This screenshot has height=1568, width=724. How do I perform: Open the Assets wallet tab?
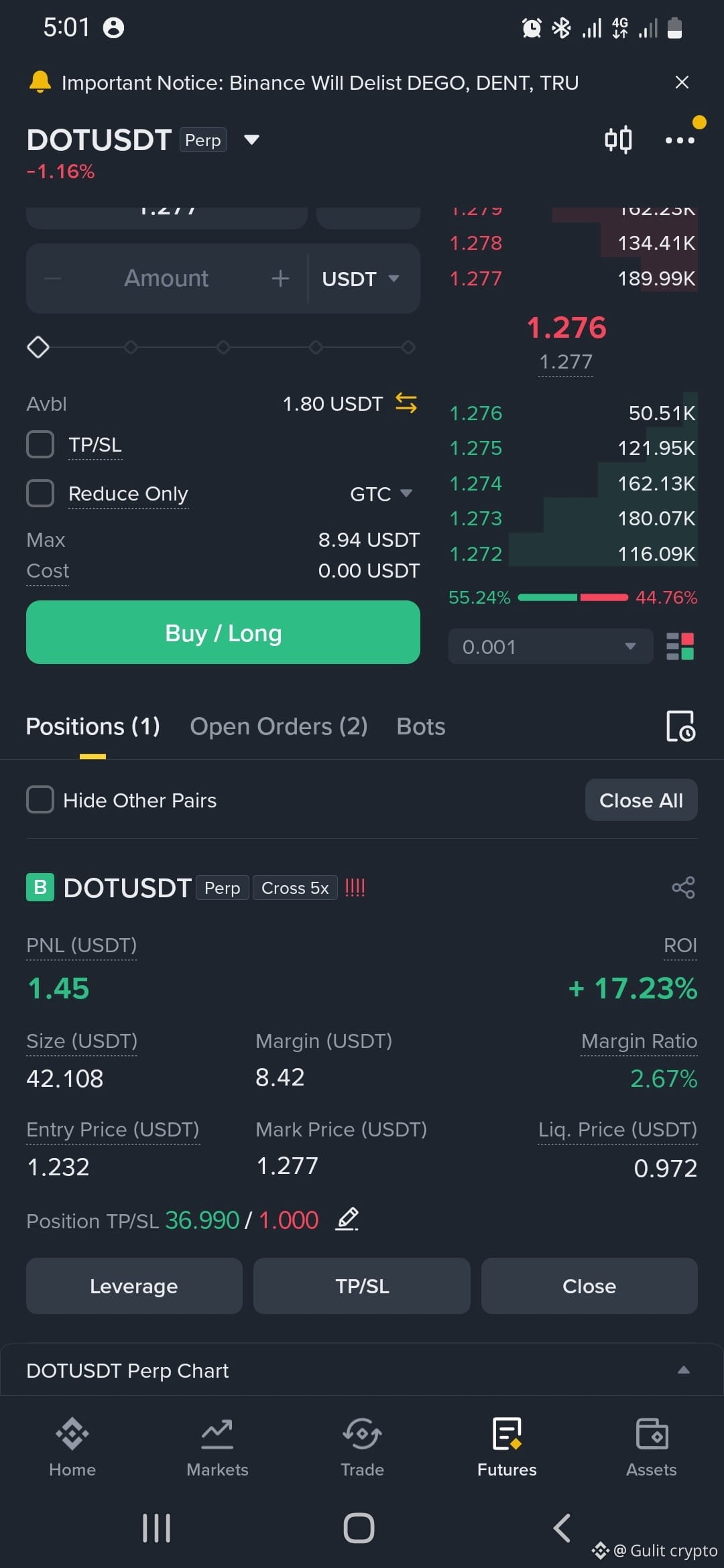click(x=651, y=1447)
